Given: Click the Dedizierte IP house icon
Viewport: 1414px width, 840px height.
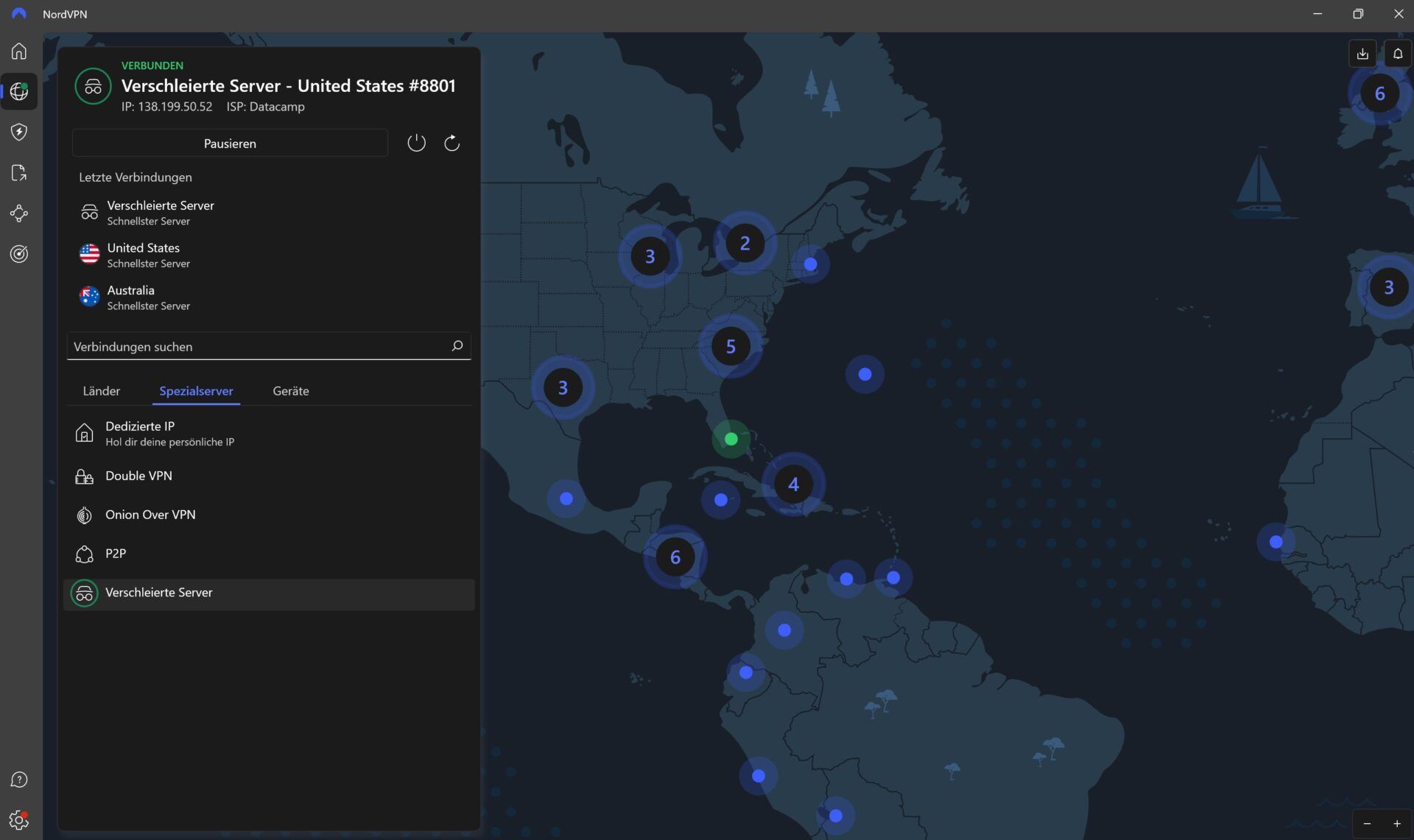Looking at the screenshot, I should (x=85, y=433).
